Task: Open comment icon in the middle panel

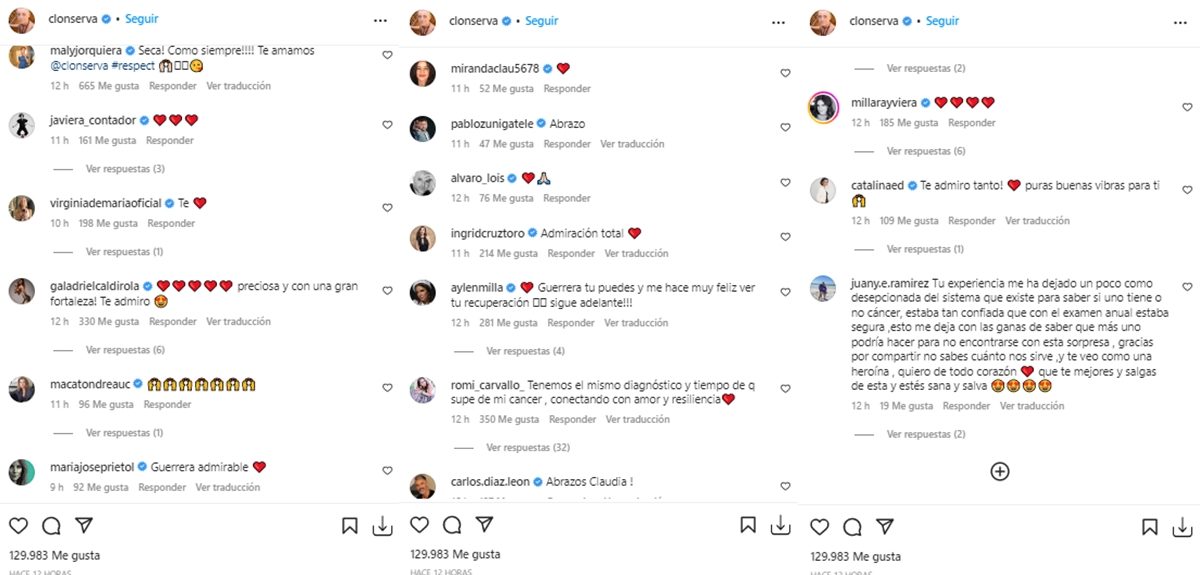Action: [x=452, y=526]
